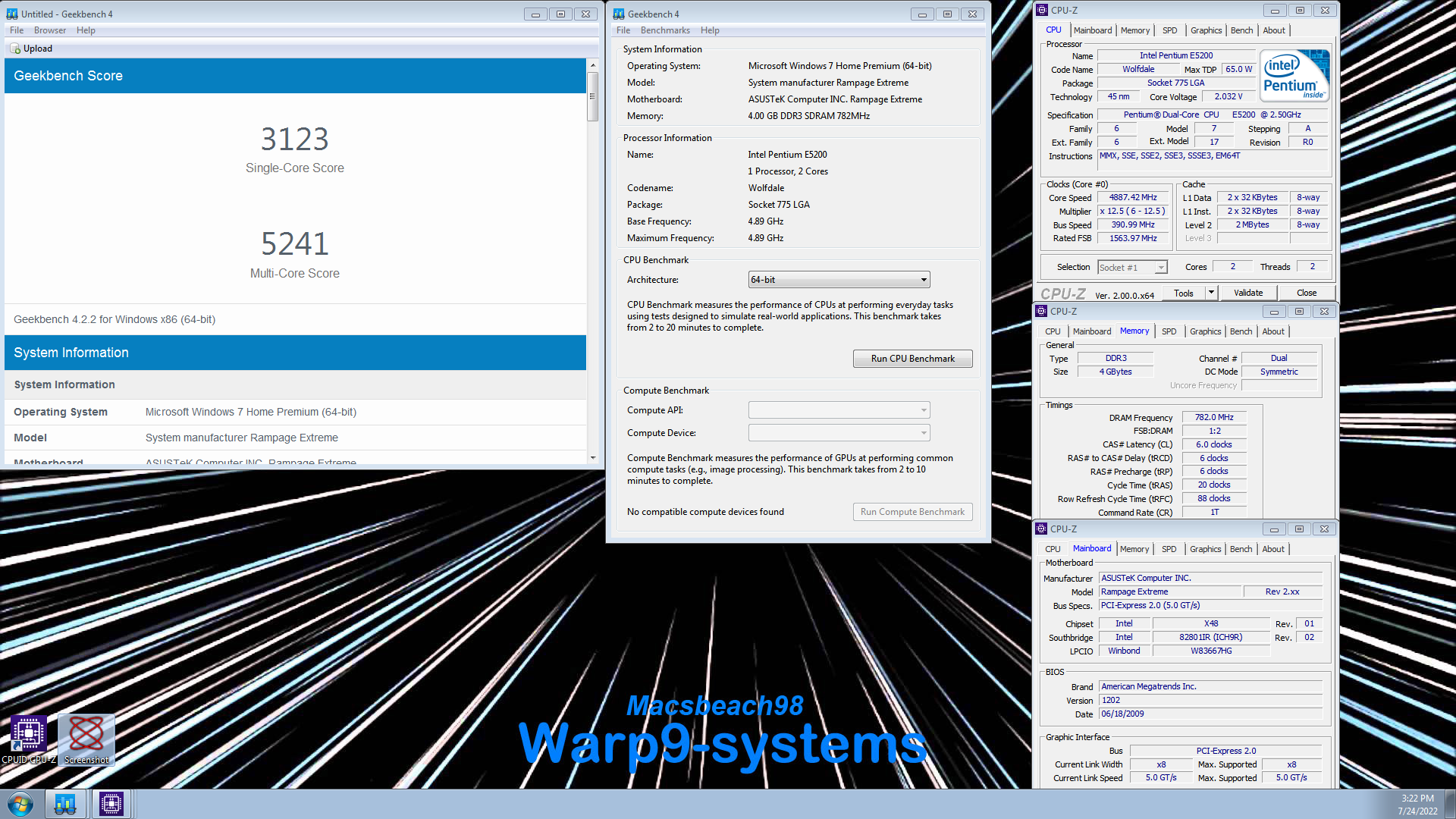
Task: Click the Upload button in Geekbench
Action: click(31, 49)
